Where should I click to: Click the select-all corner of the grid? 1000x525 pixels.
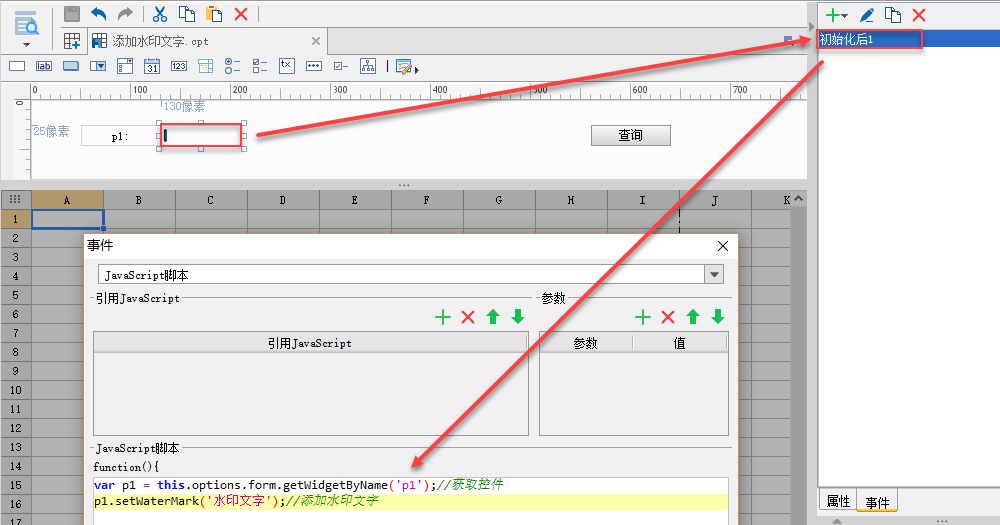tap(16, 200)
